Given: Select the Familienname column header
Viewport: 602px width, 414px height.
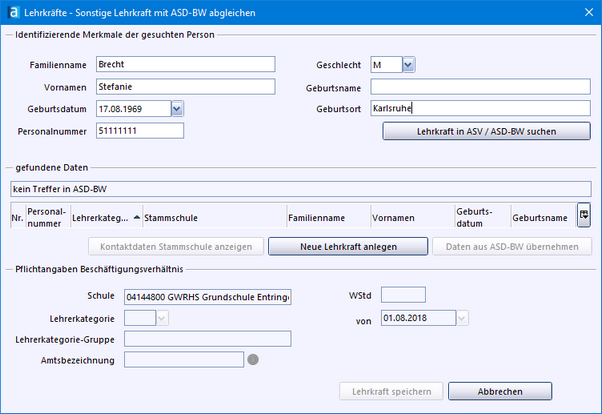Looking at the screenshot, I should coord(317,216).
